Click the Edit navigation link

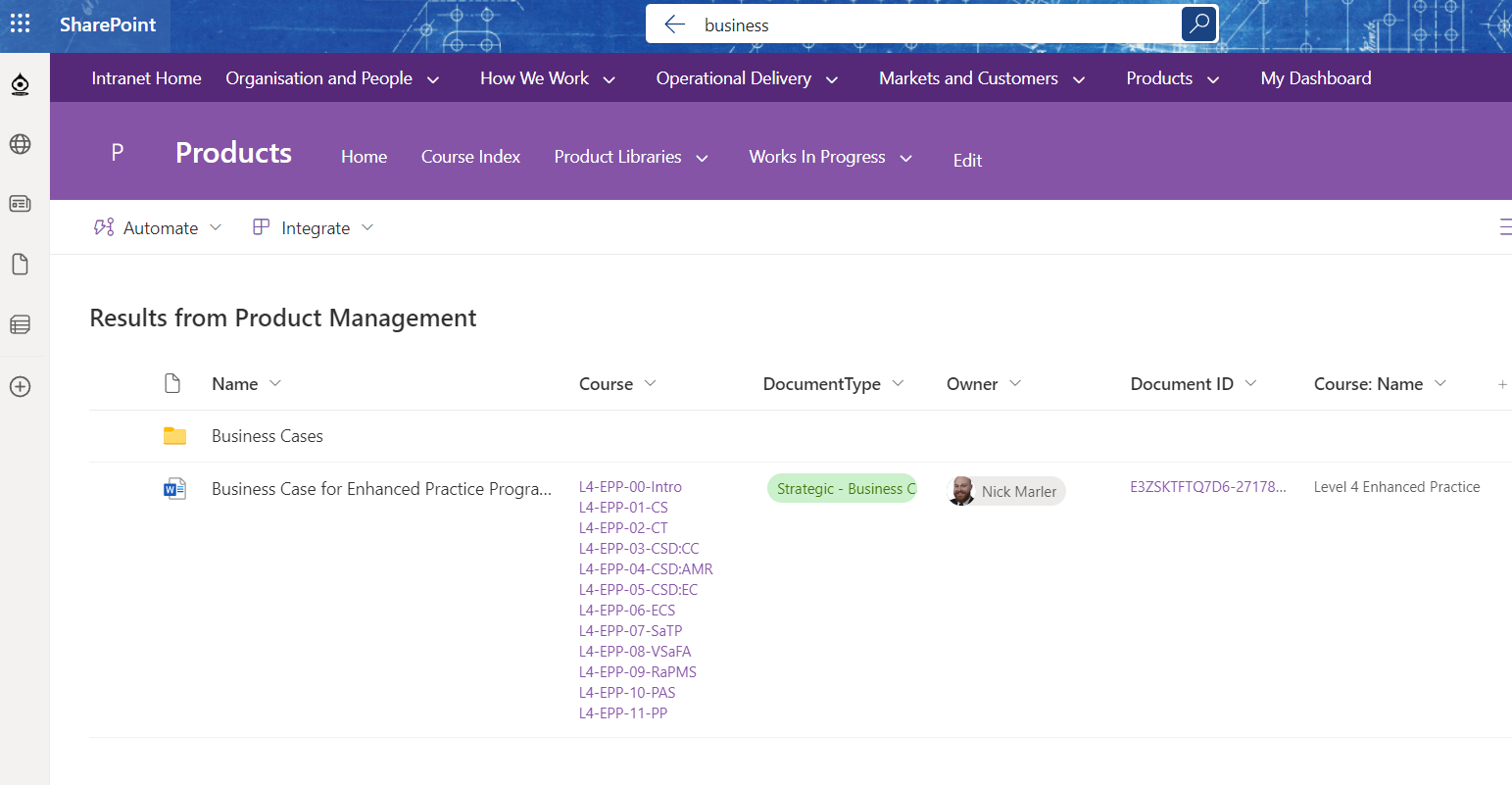coord(967,161)
